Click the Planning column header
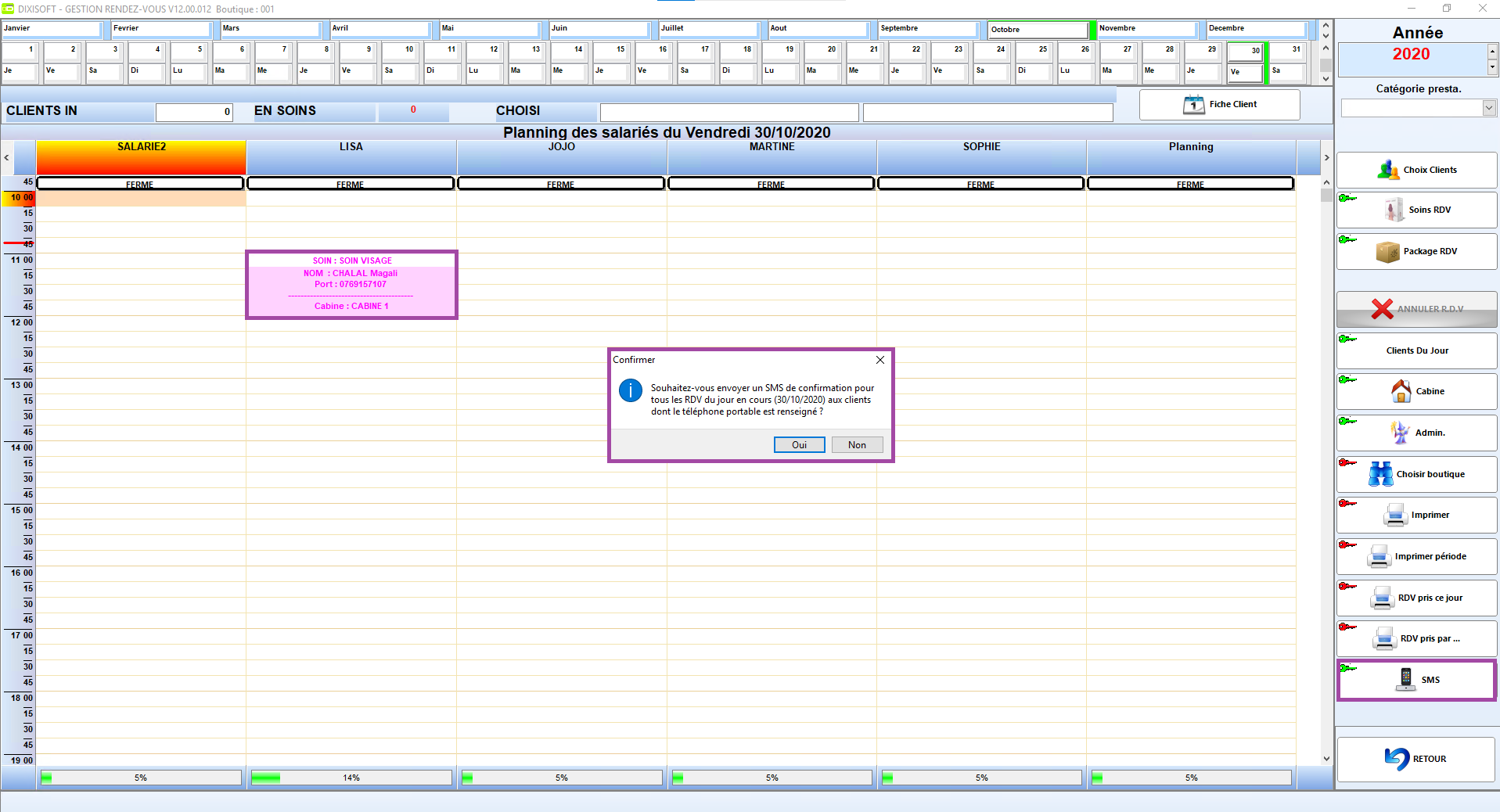The width and height of the screenshot is (1500, 812). pyautogui.click(x=1191, y=157)
